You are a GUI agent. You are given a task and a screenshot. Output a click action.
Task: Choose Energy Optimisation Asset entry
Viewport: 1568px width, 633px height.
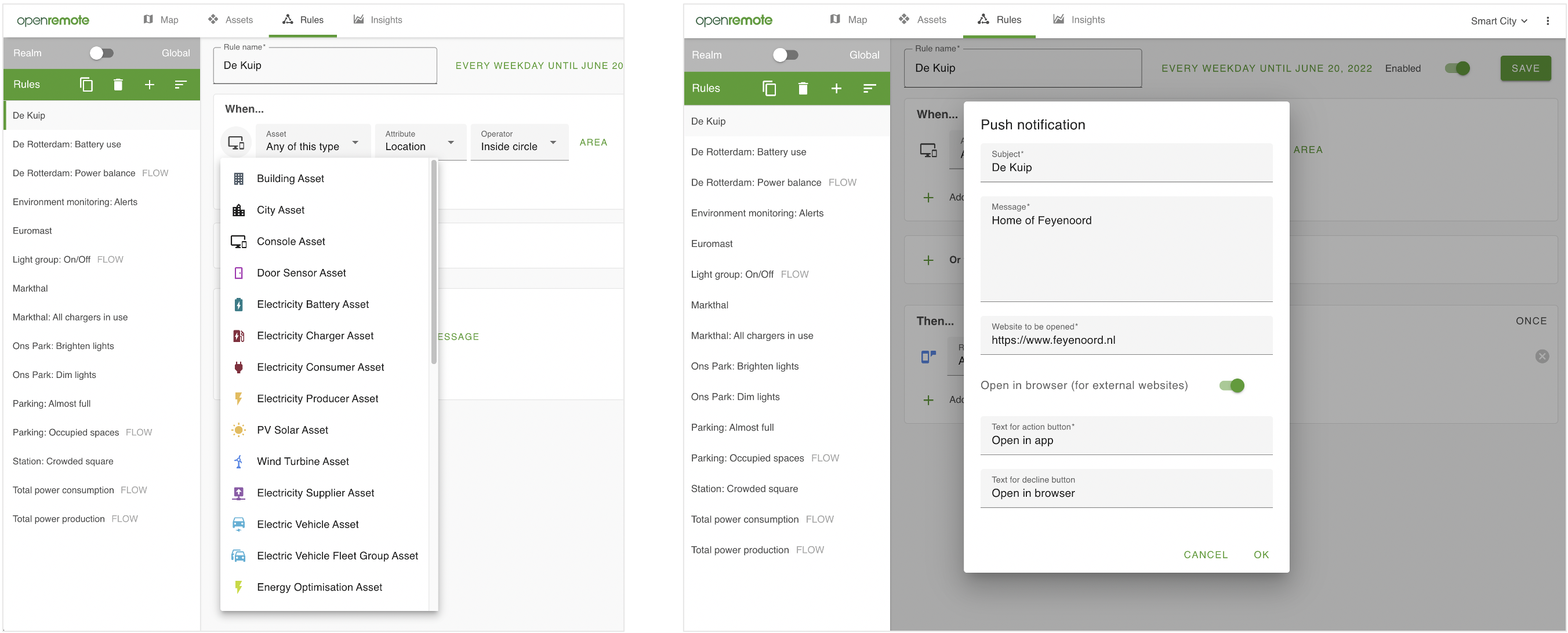(319, 587)
